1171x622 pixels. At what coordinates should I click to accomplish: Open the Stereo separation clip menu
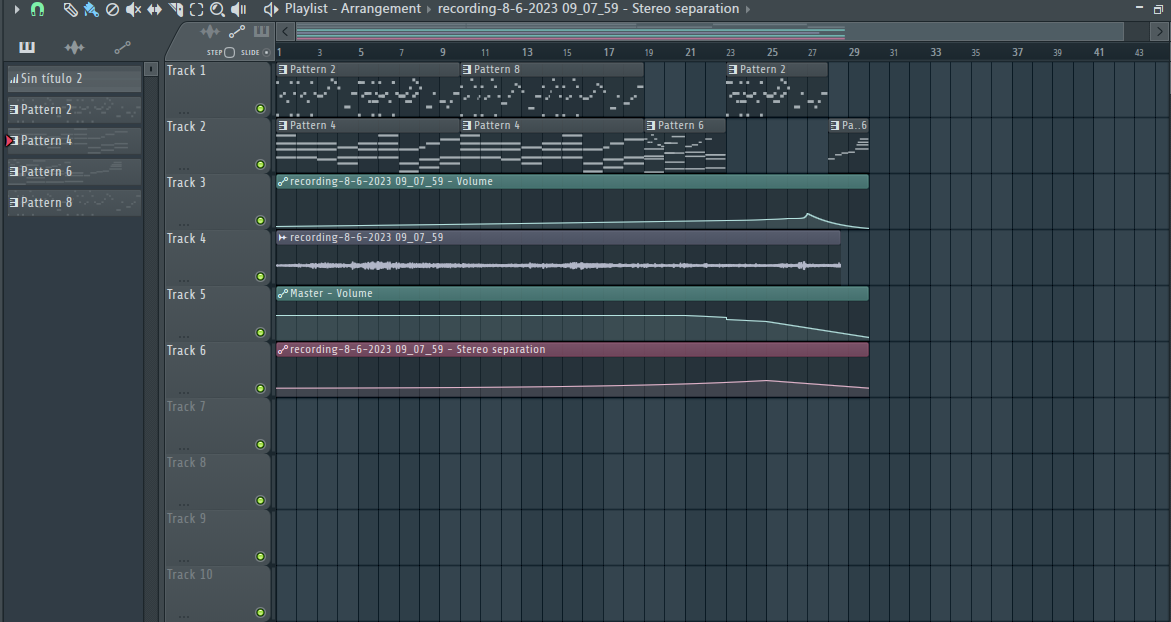pyautogui.click(x=282, y=349)
